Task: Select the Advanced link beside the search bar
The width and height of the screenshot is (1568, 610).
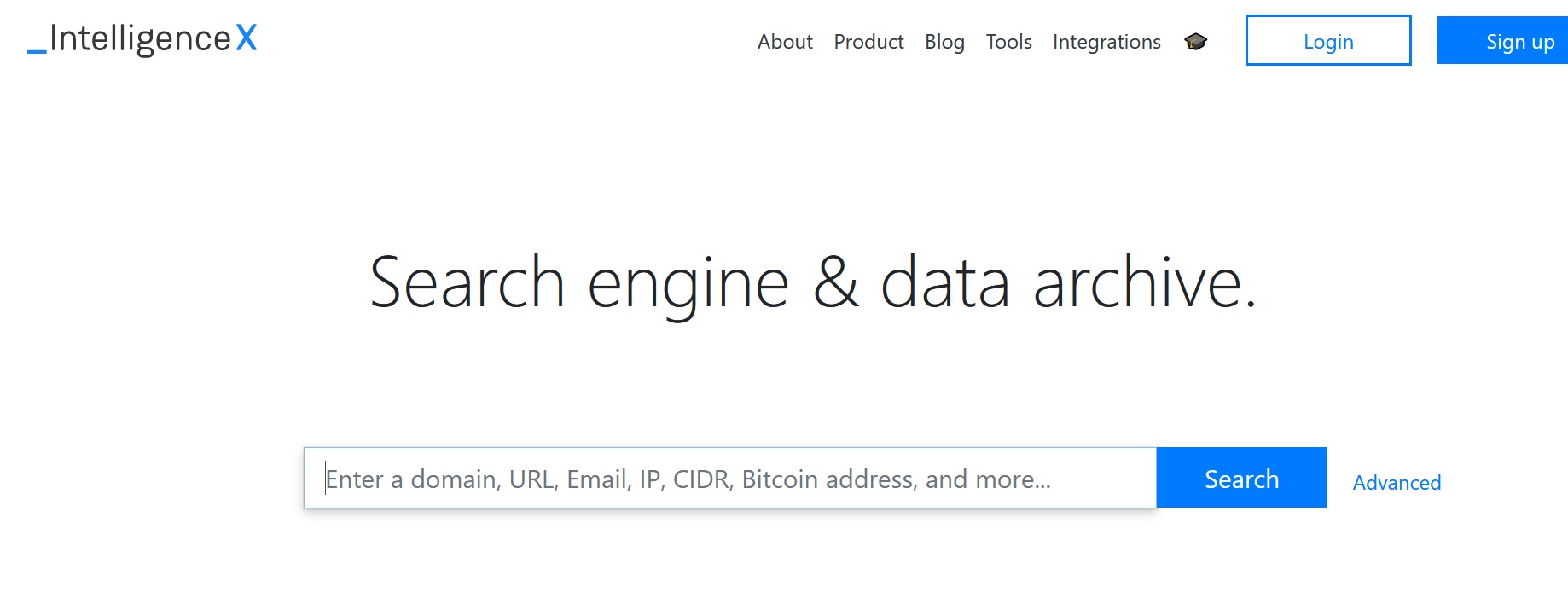Action: [1397, 482]
